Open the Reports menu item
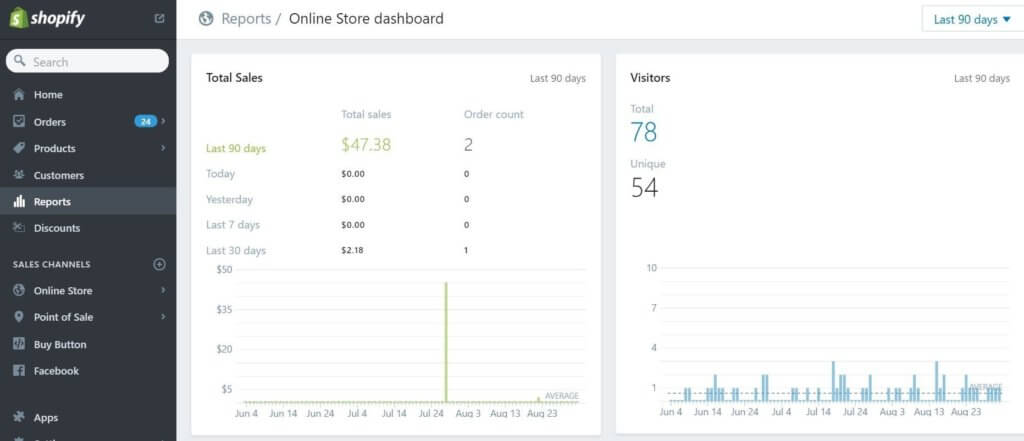This screenshot has height=441, width=1024. point(52,202)
